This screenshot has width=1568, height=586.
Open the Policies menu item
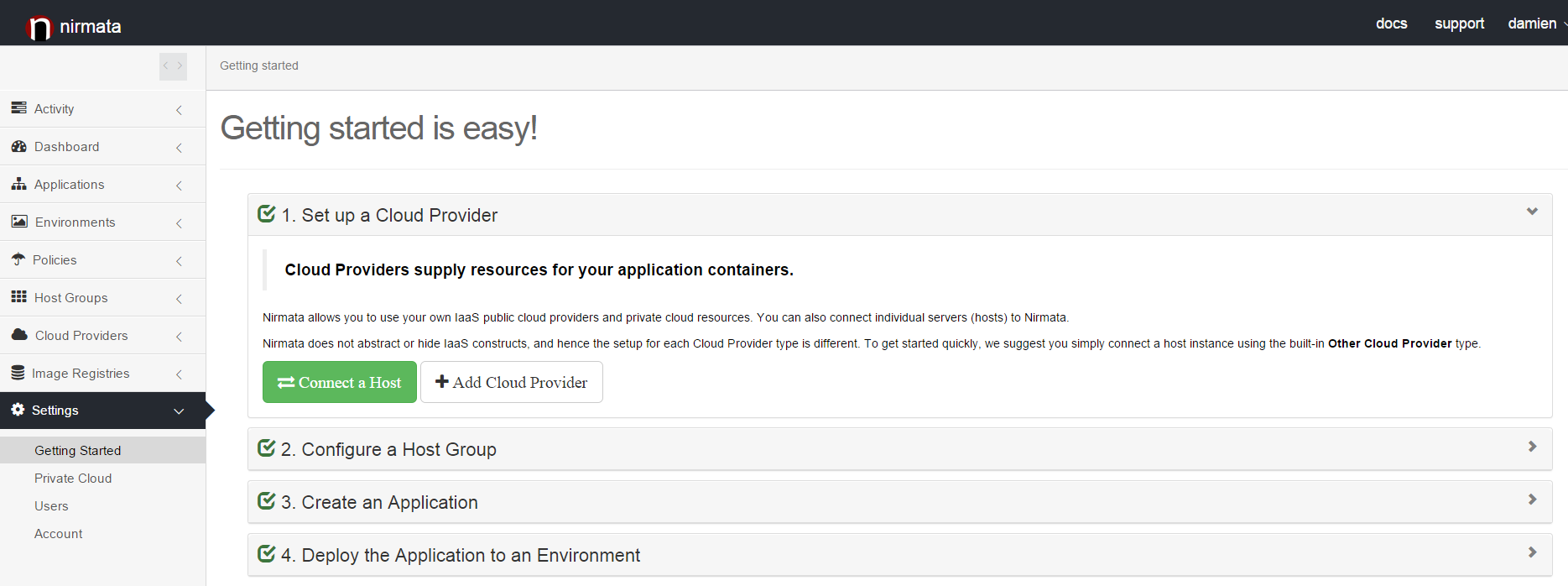102,260
